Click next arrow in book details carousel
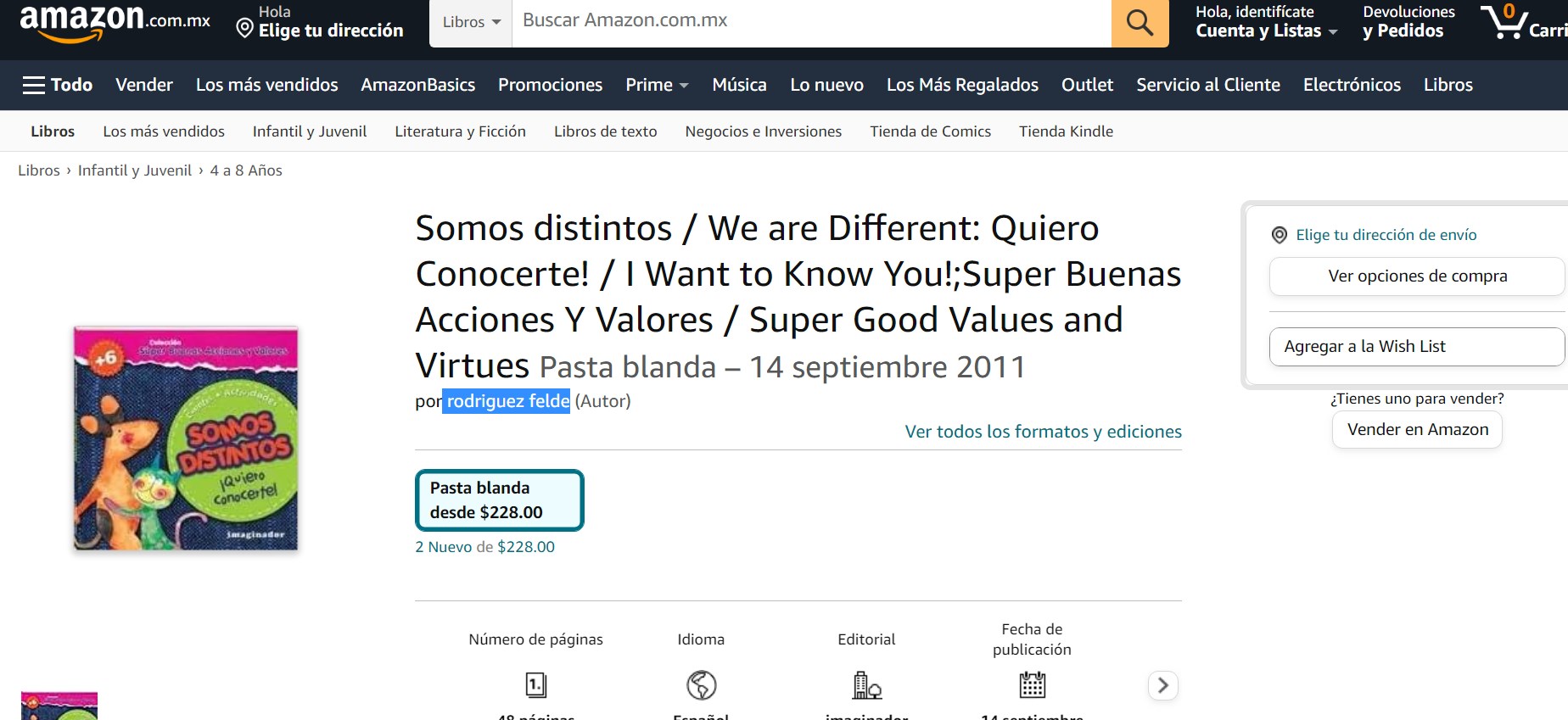The height and width of the screenshot is (720, 1568). coord(1163,685)
